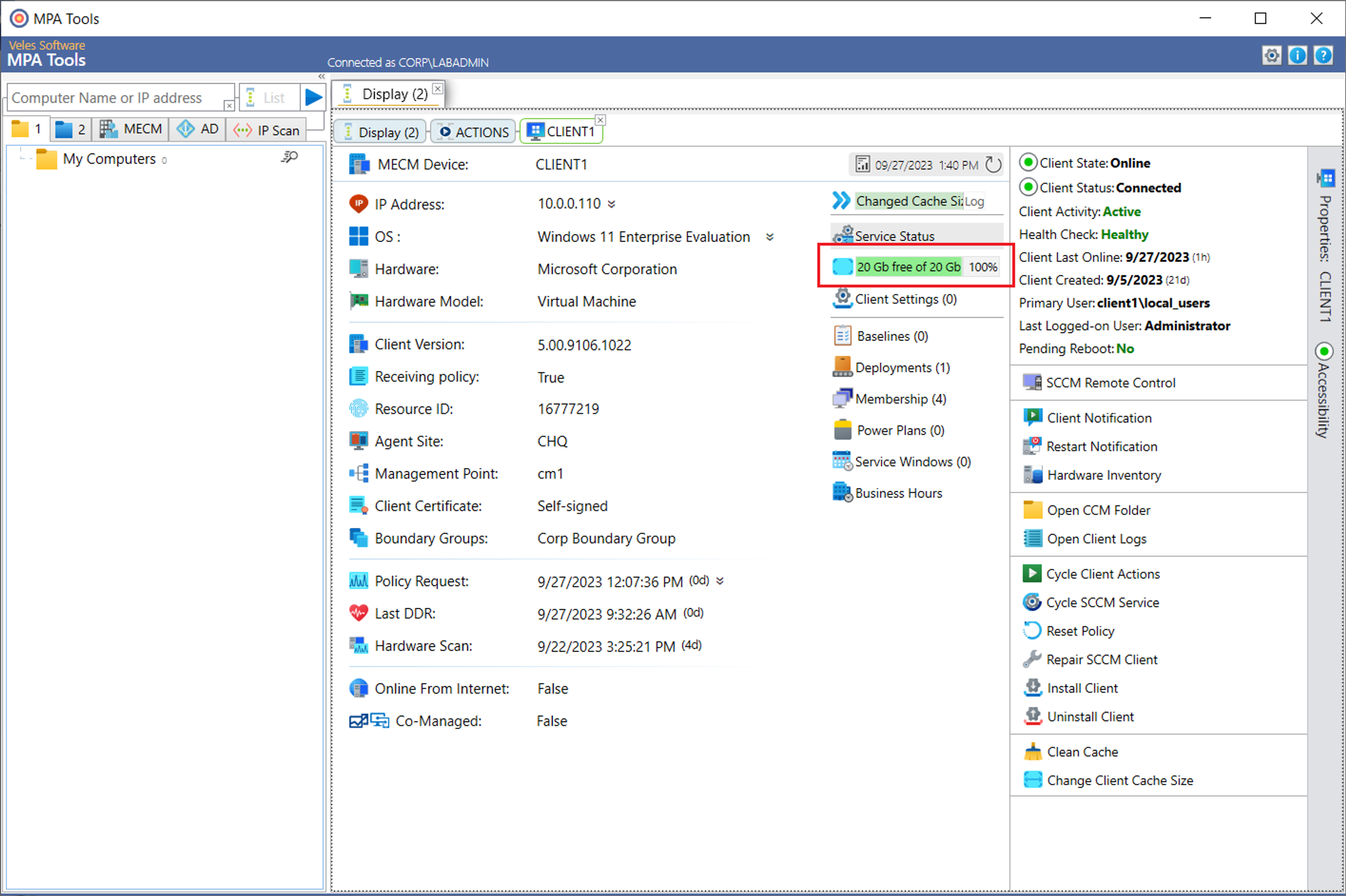Collapse left panel double-arrow
1346x896 pixels.
click(322, 76)
